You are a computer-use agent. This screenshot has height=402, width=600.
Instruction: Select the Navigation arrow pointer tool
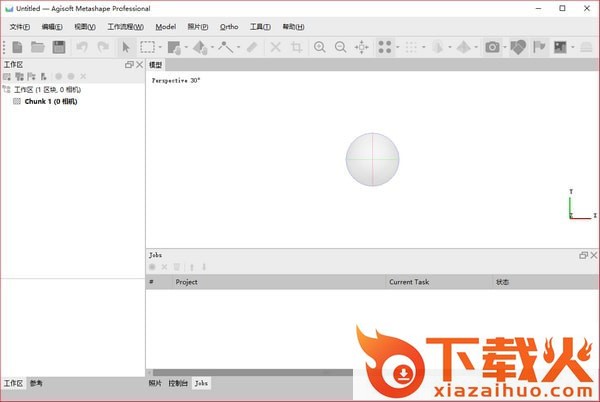coord(126,47)
